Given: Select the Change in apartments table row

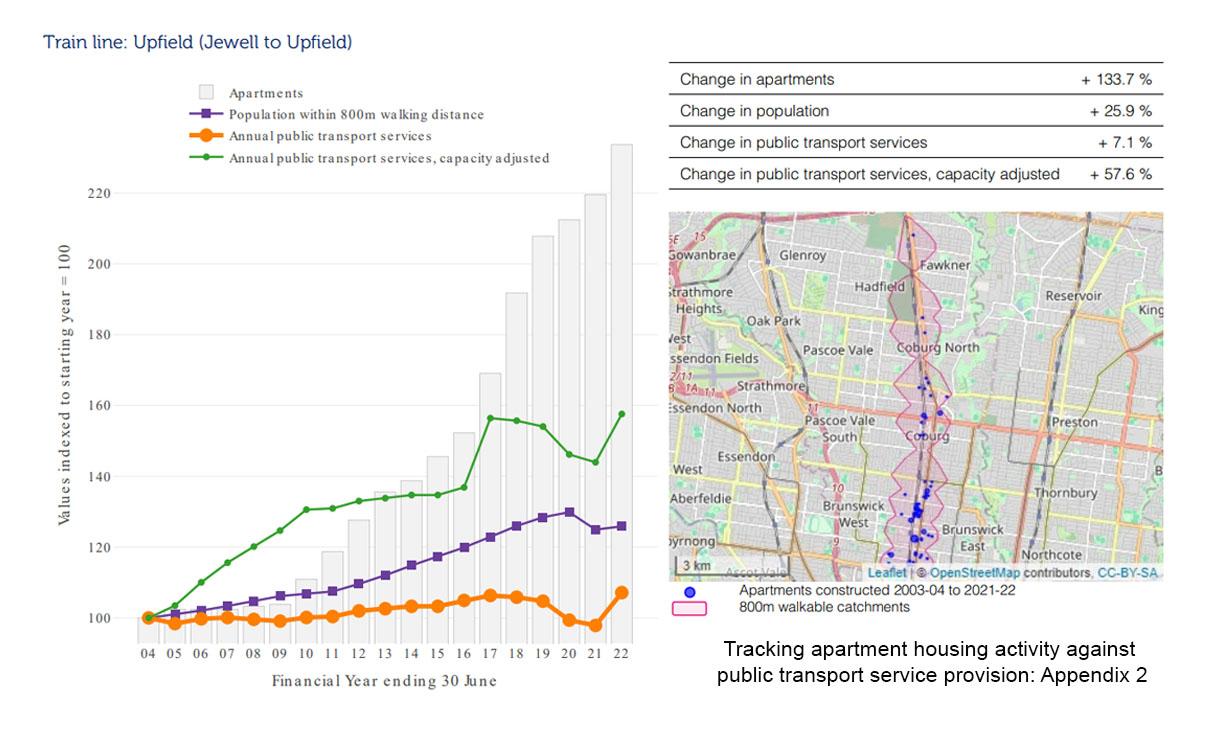Looking at the screenshot, I should (x=915, y=79).
